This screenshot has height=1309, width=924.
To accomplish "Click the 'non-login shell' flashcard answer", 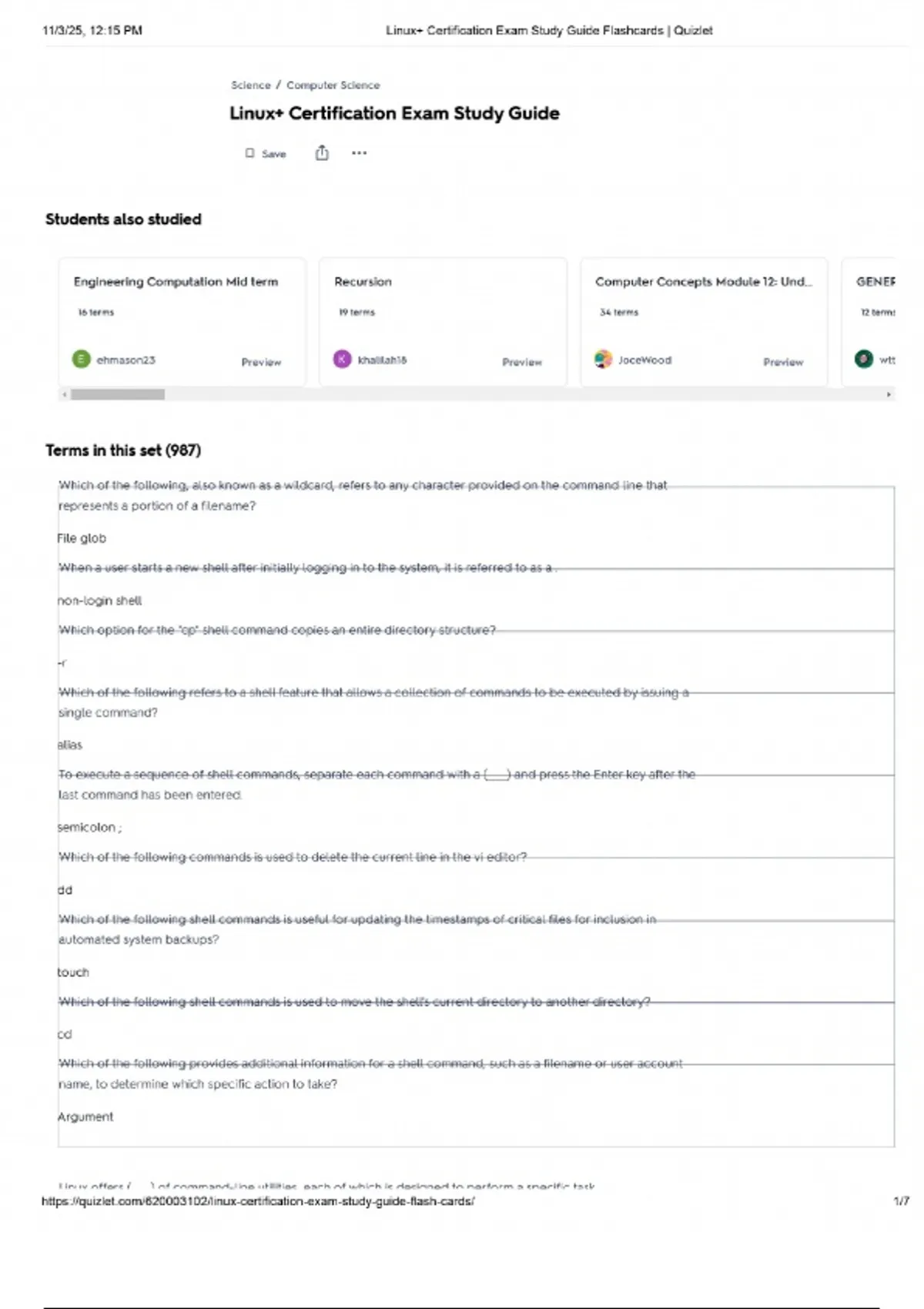I will [x=99, y=601].
